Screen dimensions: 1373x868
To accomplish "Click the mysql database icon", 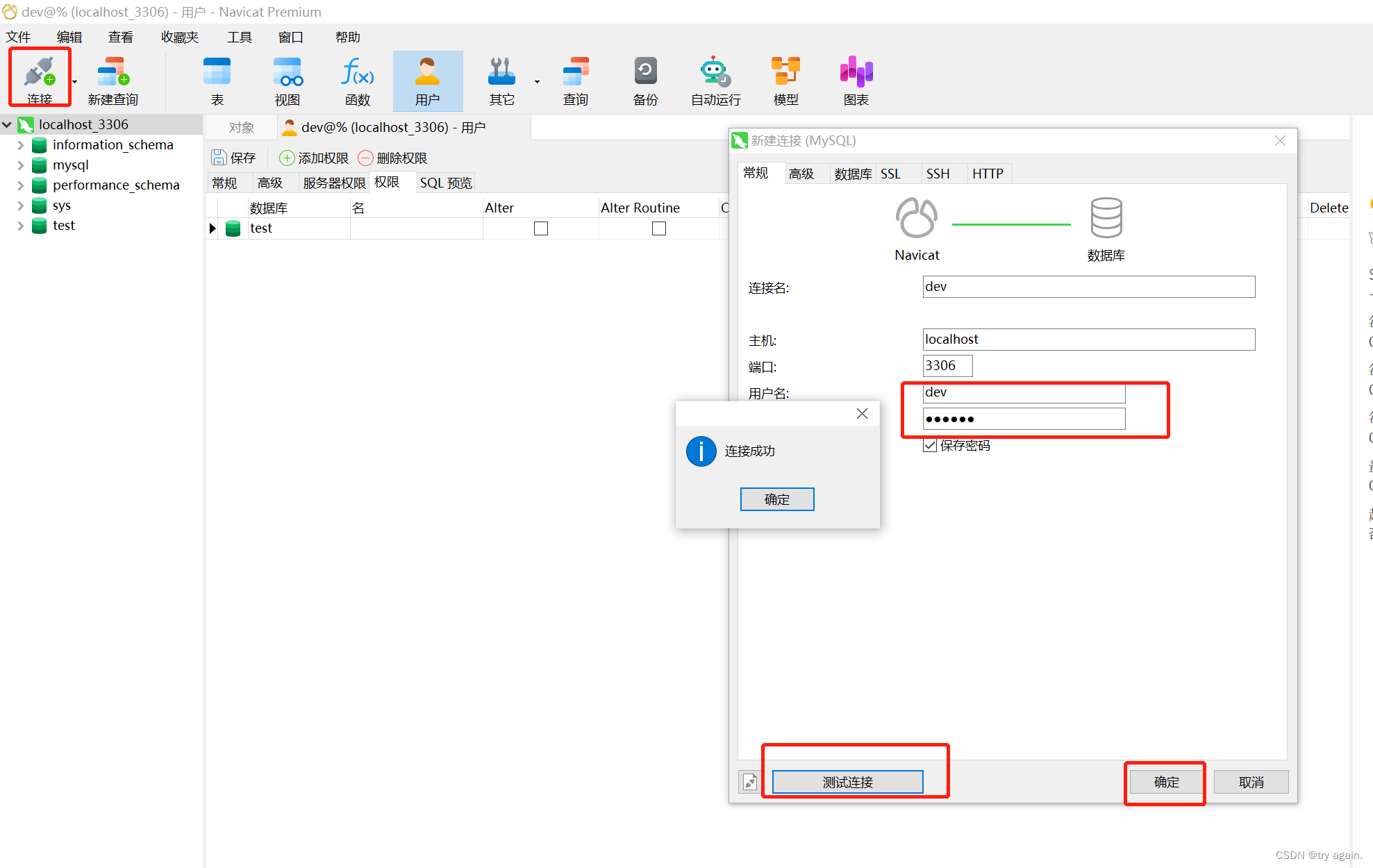I will 40,165.
